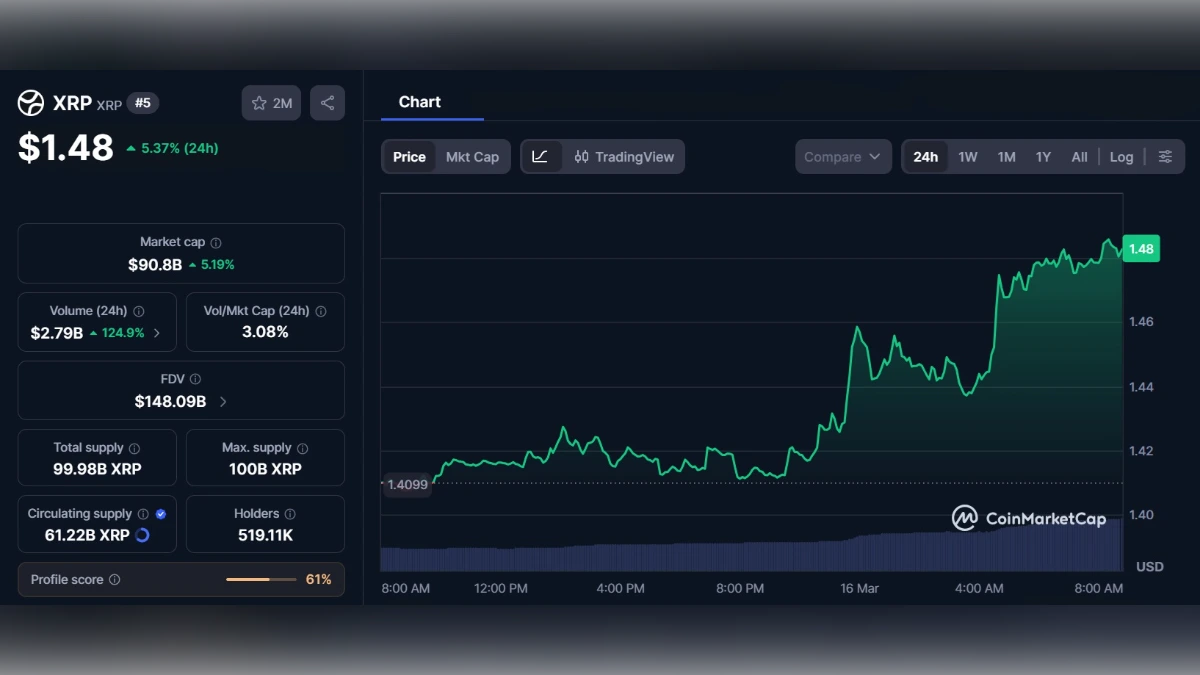1200x675 pixels.
Task: Select the line chart type icon
Action: (x=541, y=156)
